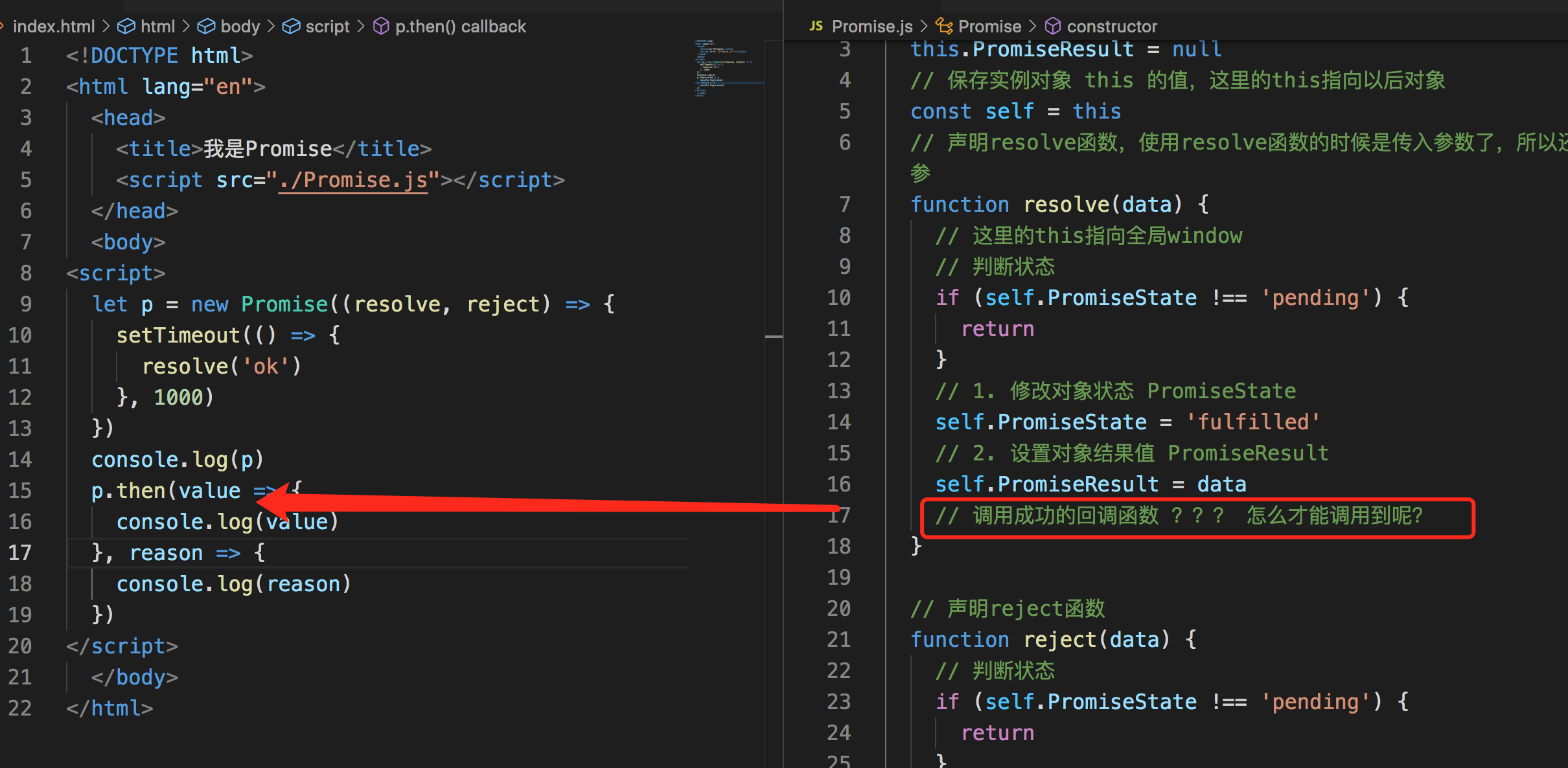Click the chevron between script and p.then() breadcrumbs

[361, 27]
